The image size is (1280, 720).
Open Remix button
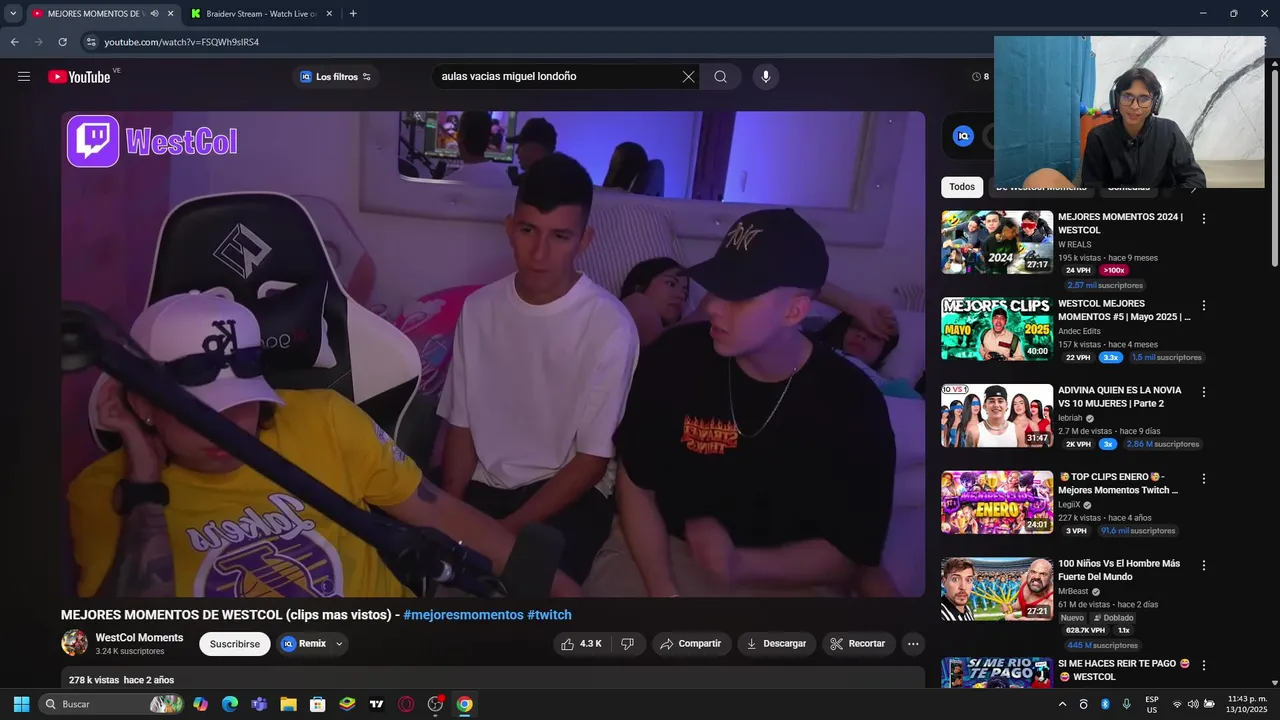303,644
